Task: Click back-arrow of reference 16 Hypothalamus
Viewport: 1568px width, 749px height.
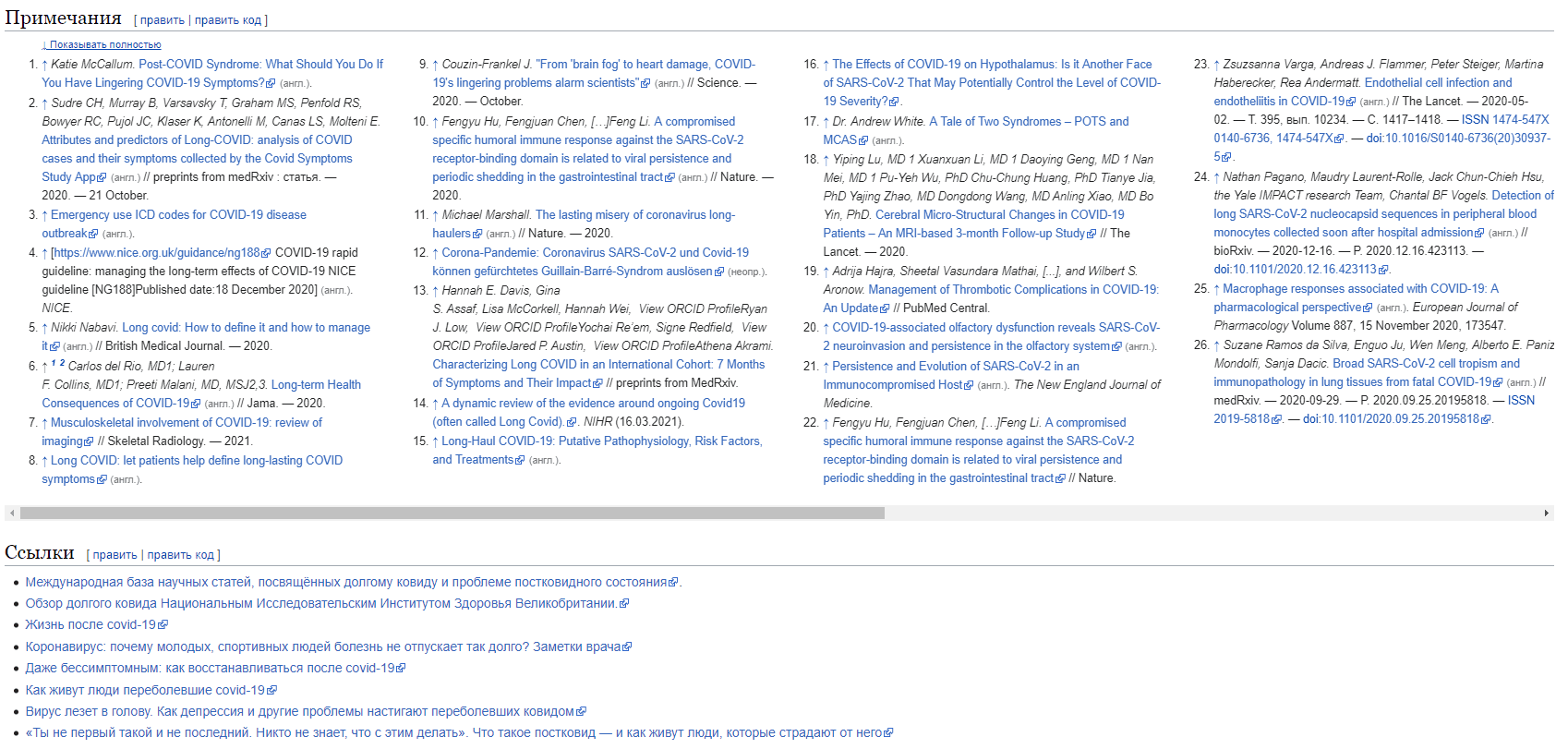Action: 826,65
